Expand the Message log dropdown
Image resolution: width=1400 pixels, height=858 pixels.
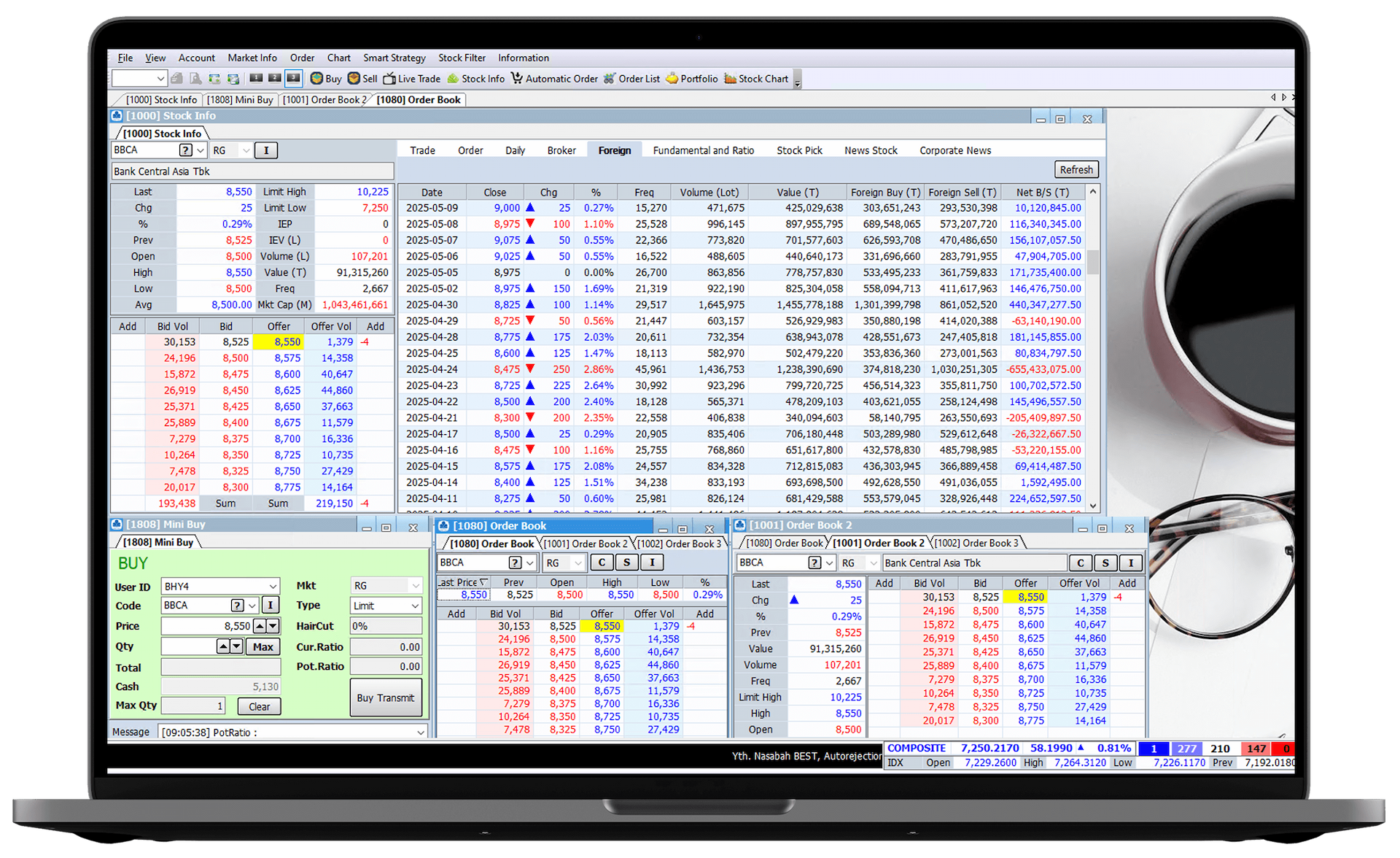tap(421, 733)
